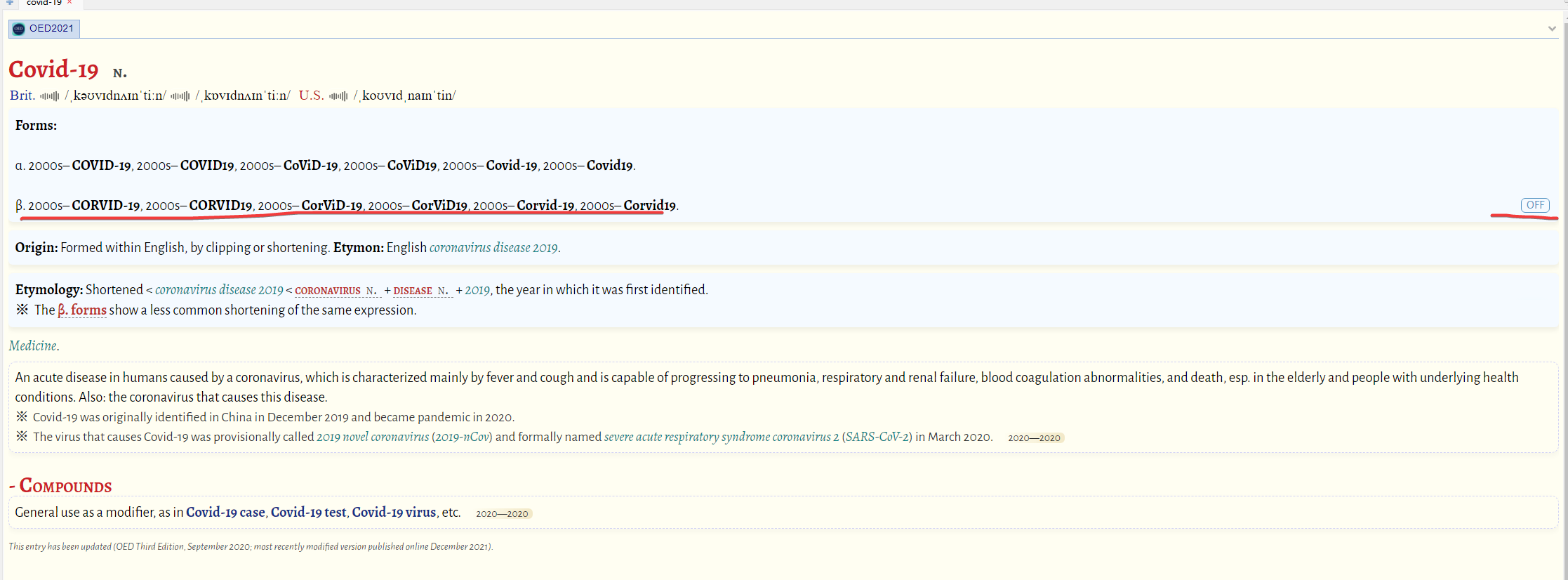Collapse the Compounds section heading
The height and width of the screenshot is (580, 1568).
click(x=60, y=486)
